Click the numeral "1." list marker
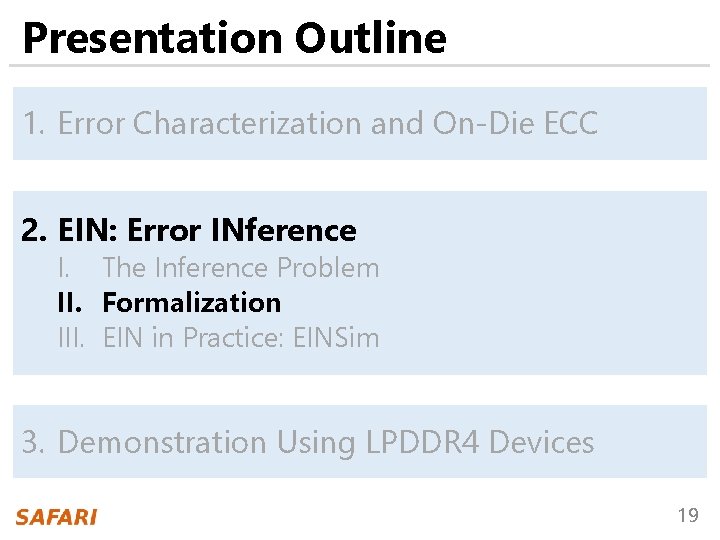 [34, 124]
